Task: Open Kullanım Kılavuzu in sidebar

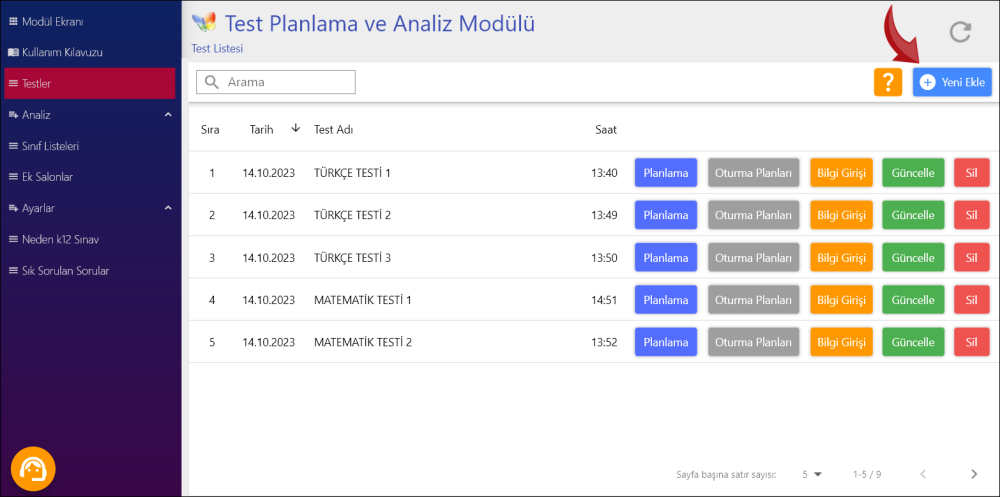Action: pos(61,52)
